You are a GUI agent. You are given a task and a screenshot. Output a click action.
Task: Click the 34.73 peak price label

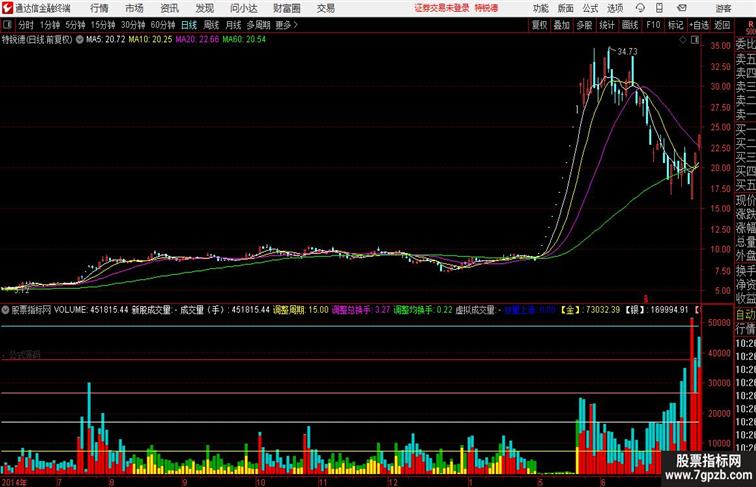coord(627,52)
